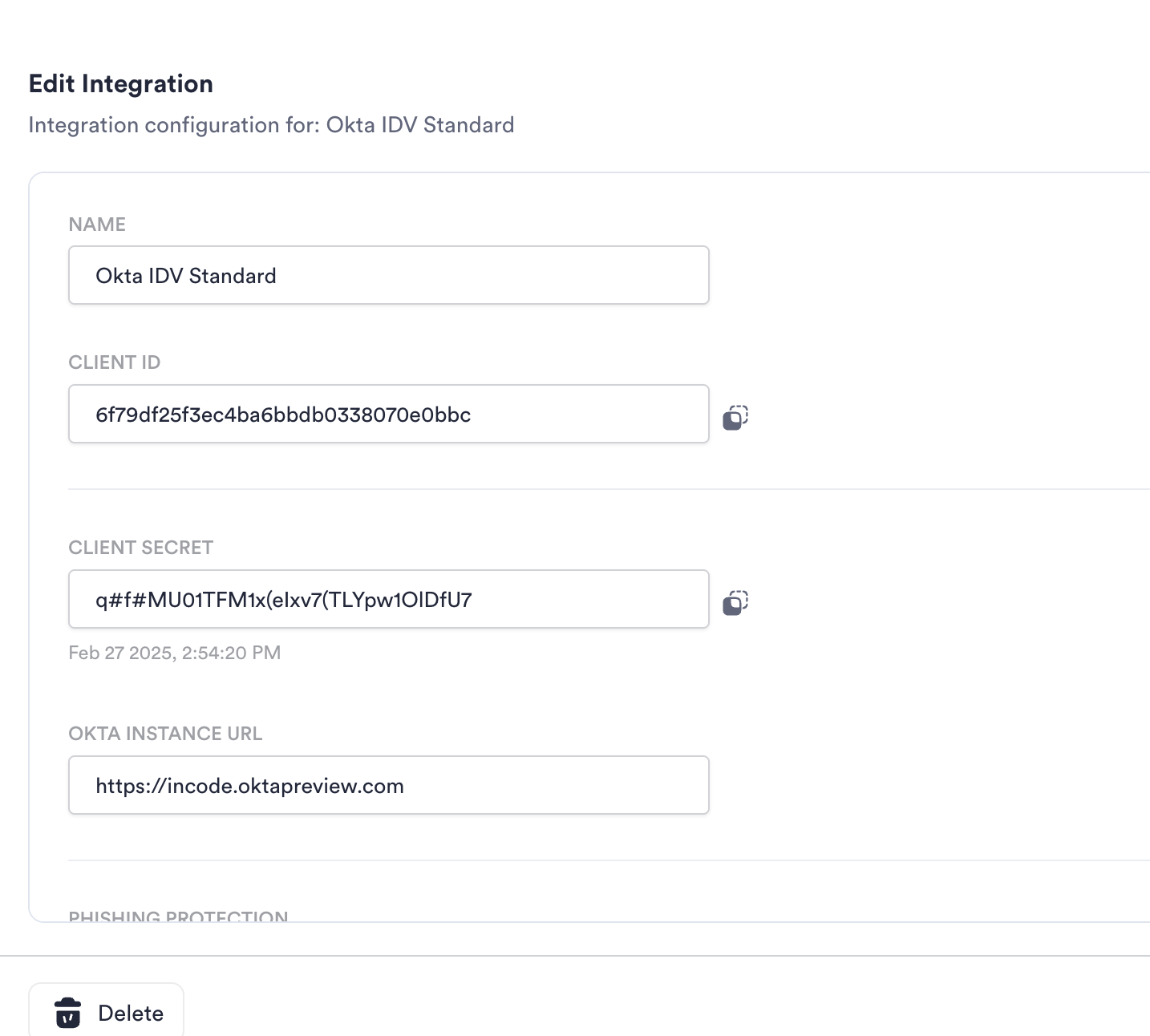Click the CLIENT ID label
This screenshot has height=1036, width=1150.
point(115,362)
